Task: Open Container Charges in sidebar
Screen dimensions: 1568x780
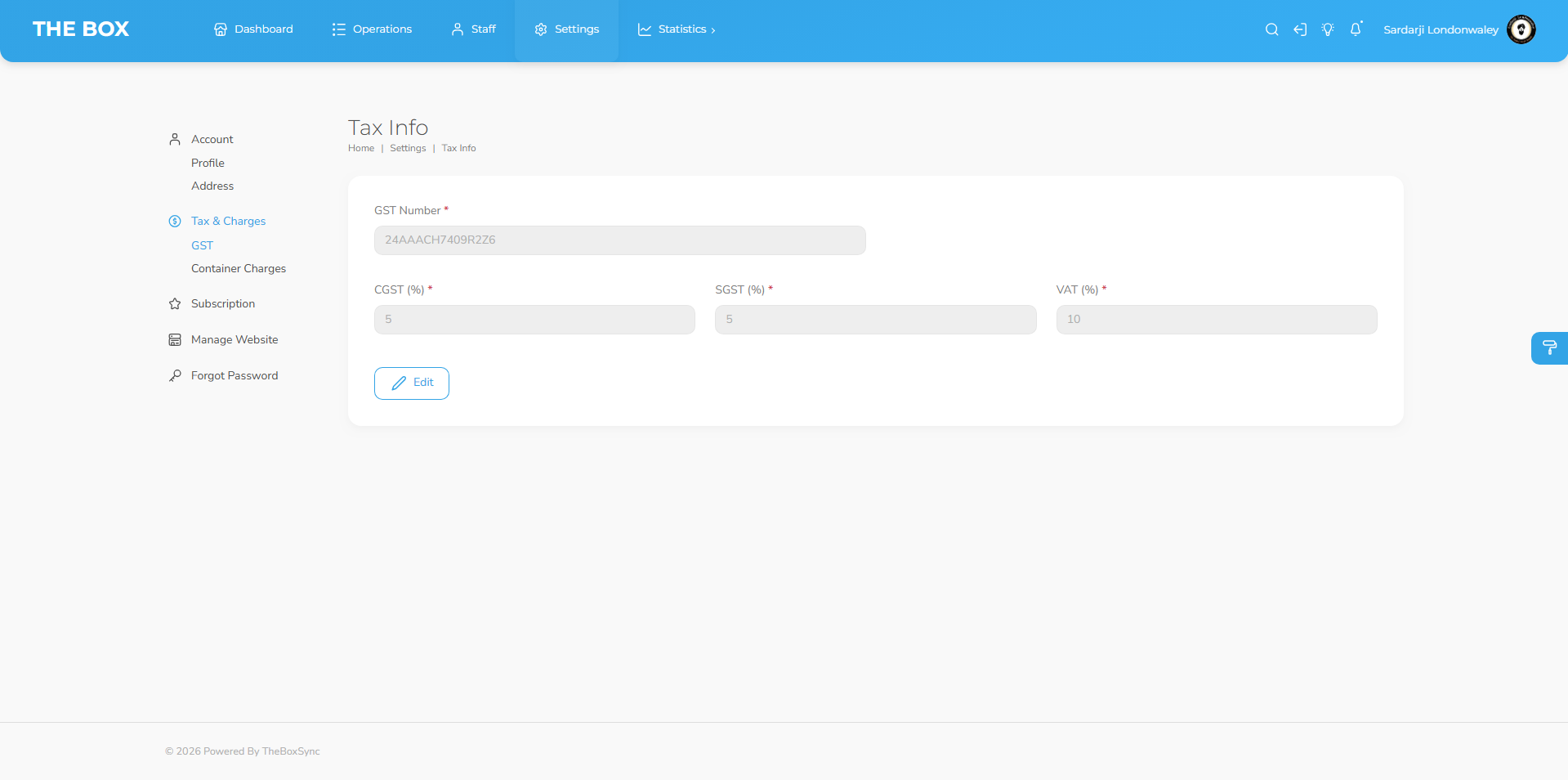Action: [239, 268]
